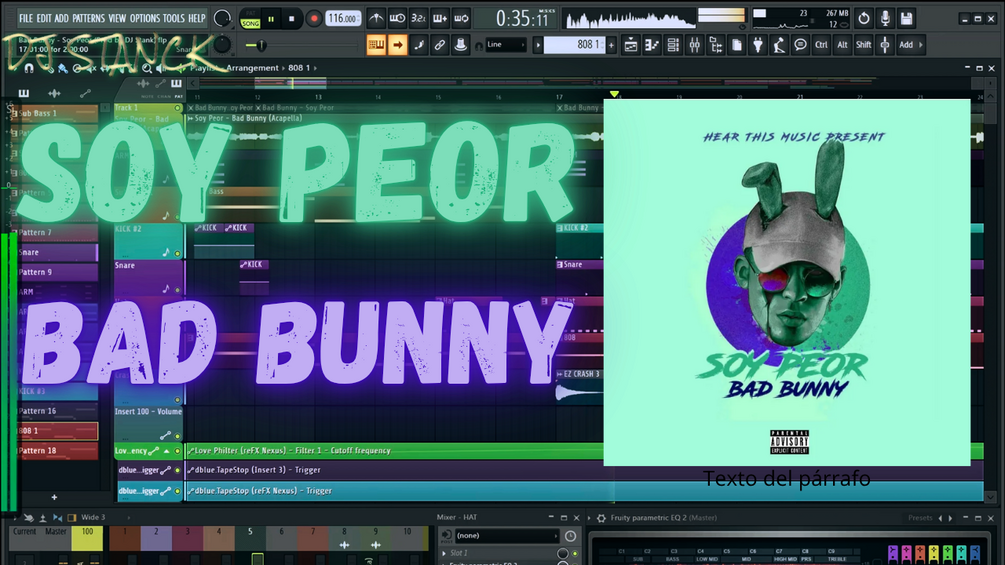Open the Add toolbar dropdown

click(x=910, y=45)
